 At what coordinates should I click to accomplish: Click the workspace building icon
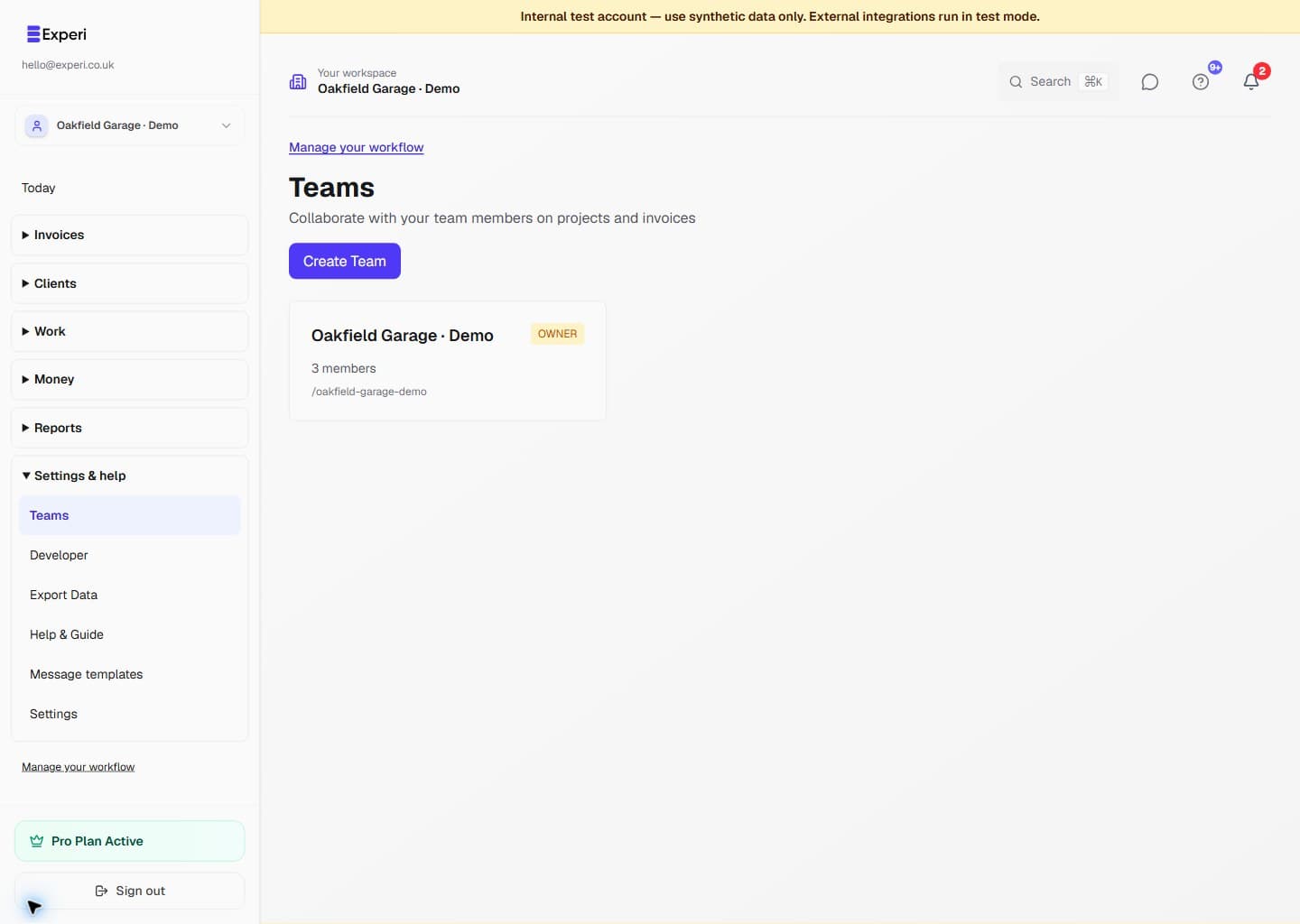(x=298, y=81)
